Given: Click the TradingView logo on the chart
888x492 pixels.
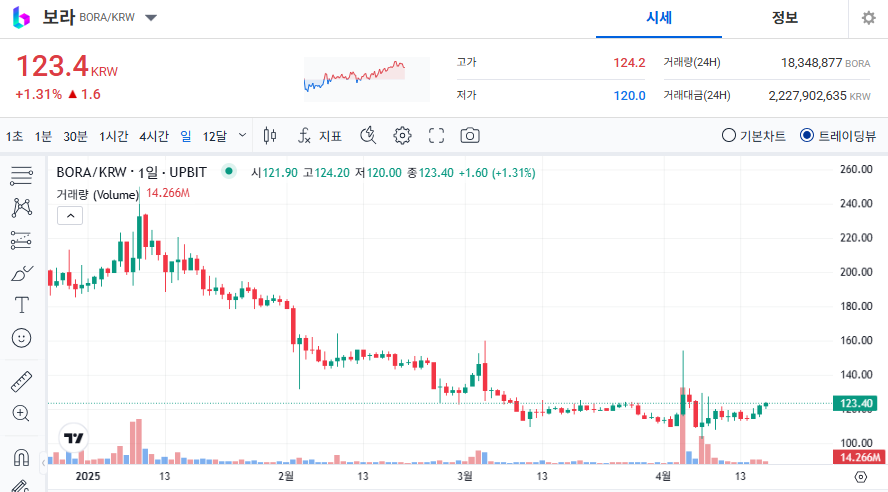Looking at the screenshot, I should pos(74,438).
